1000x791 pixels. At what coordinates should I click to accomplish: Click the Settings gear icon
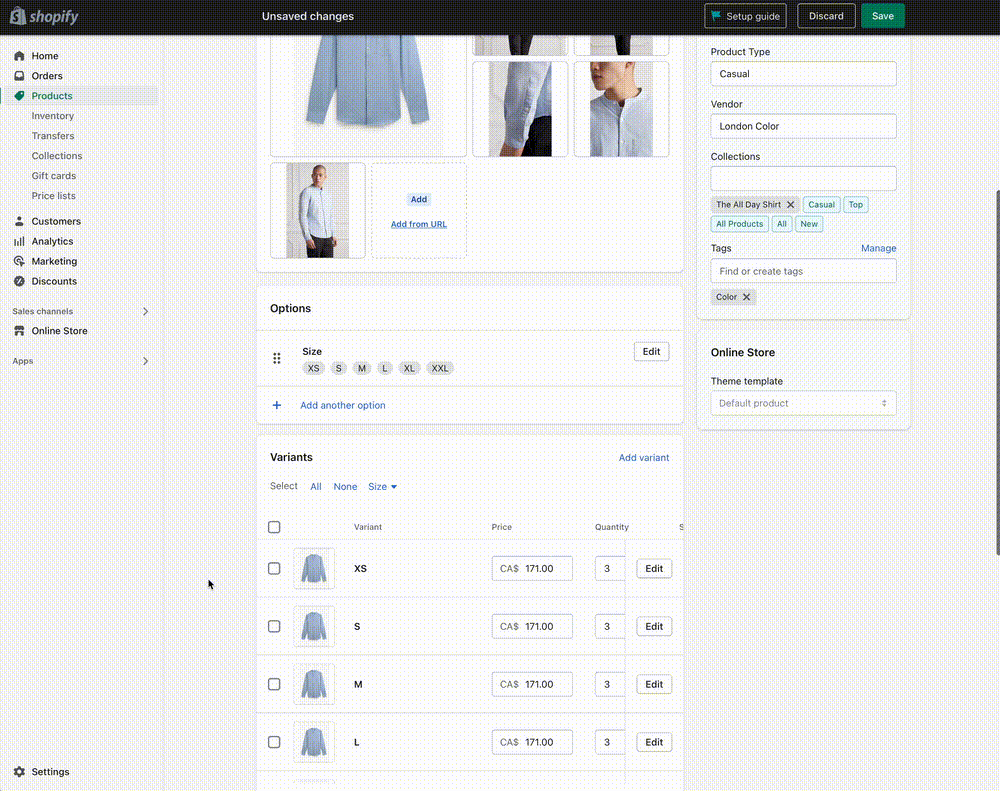pyautogui.click(x=19, y=771)
